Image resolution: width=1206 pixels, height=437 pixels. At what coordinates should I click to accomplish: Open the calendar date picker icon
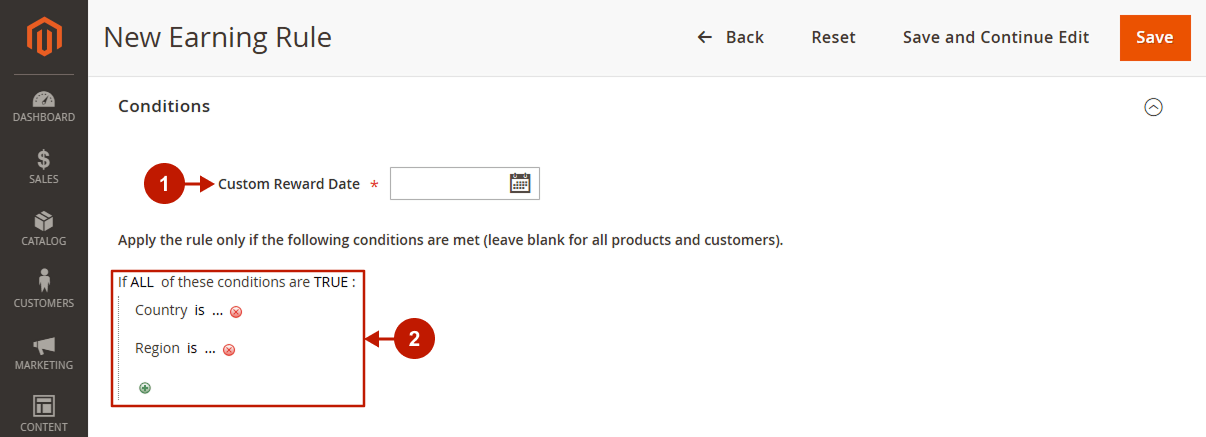click(x=520, y=183)
